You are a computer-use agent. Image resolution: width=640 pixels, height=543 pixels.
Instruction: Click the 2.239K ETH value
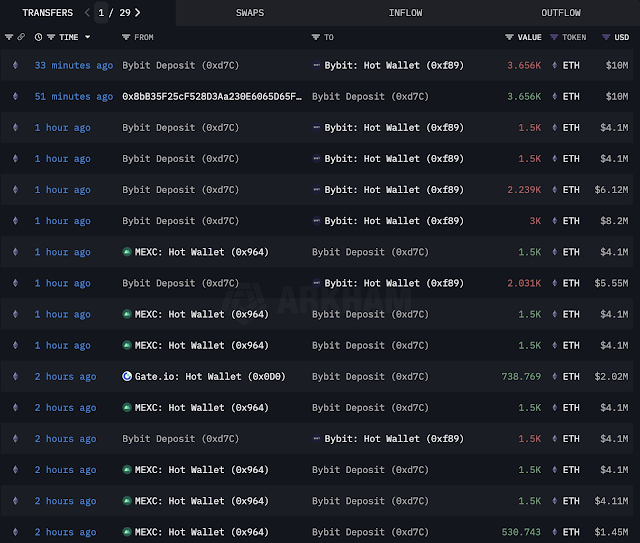pos(524,190)
